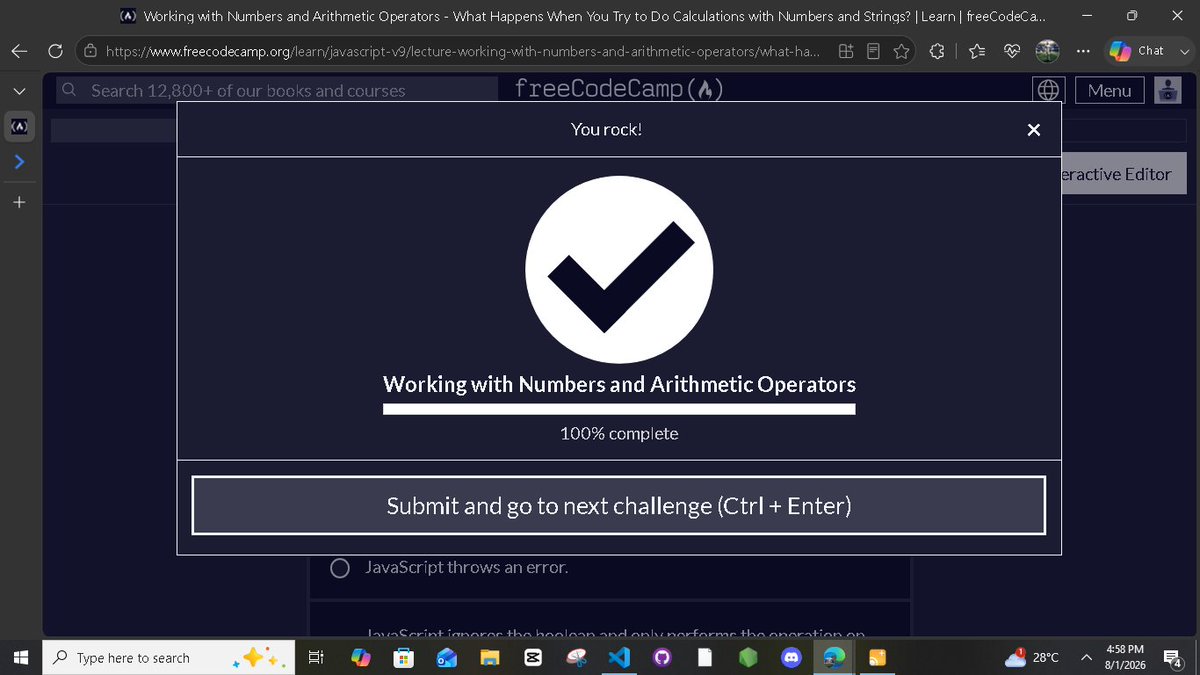Open the freeCodeCamp profile avatar

coord(1168,90)
